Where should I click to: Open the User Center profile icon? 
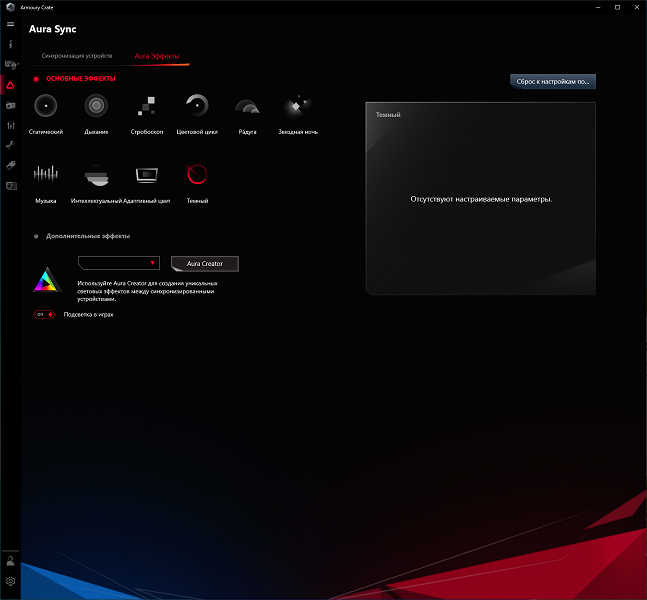click(10, 561)
